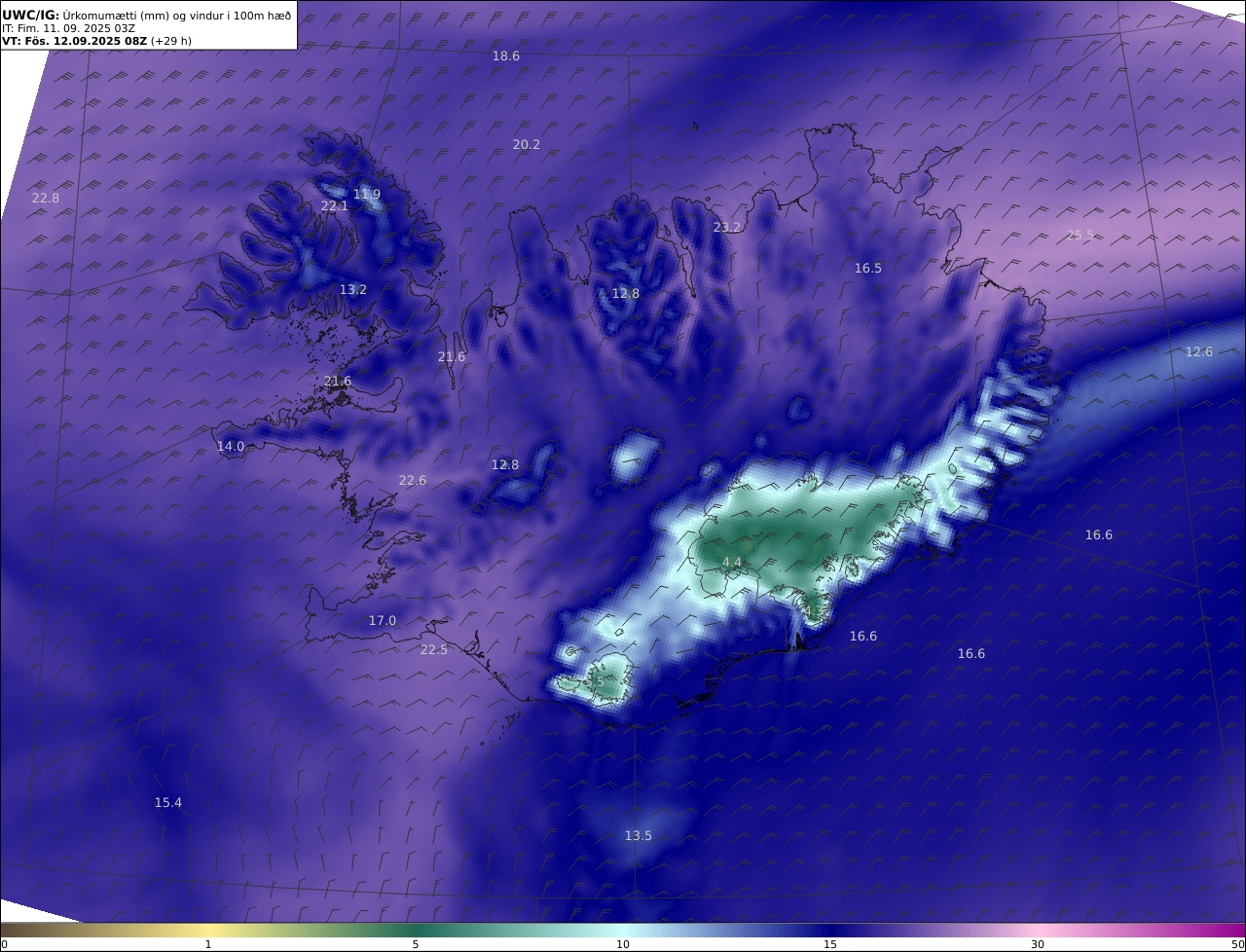This screenshot has height=952, width=1246.
Task: Click the map value 15.4
Action: (x=167, y=803)
